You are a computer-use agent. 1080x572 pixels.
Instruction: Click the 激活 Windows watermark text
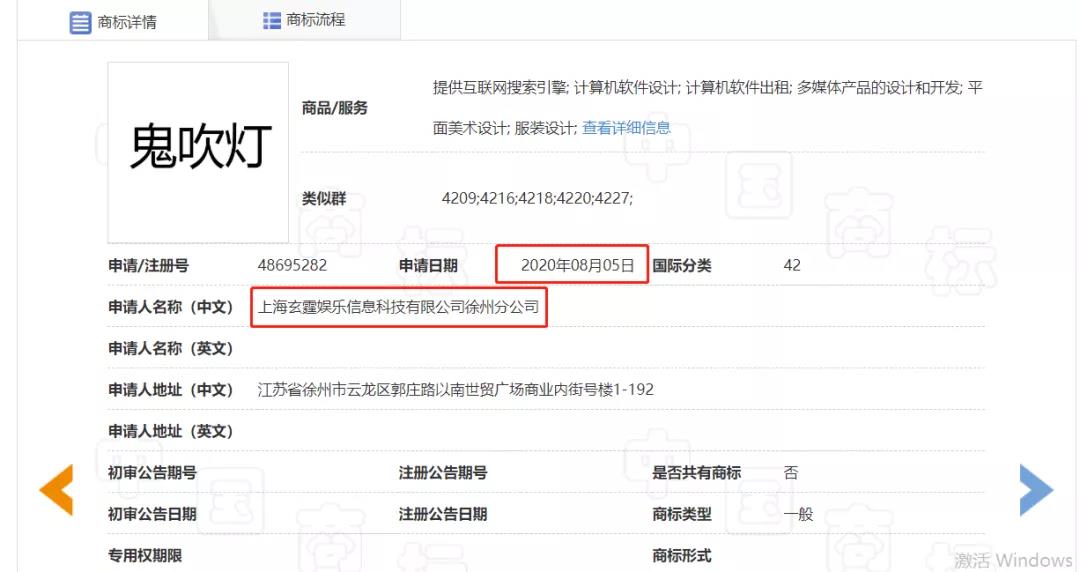[x=1012, y=560]
